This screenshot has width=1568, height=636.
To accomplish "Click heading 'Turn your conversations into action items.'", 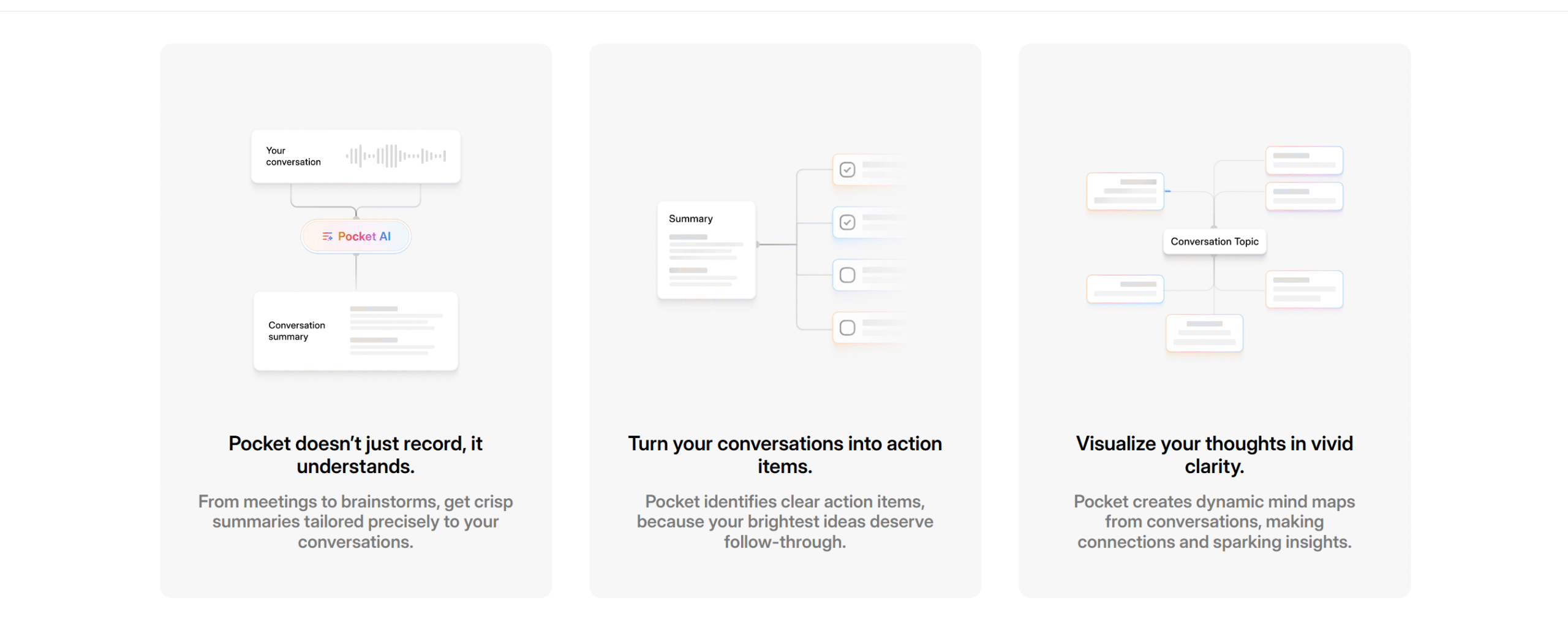I will click(785, 455).
